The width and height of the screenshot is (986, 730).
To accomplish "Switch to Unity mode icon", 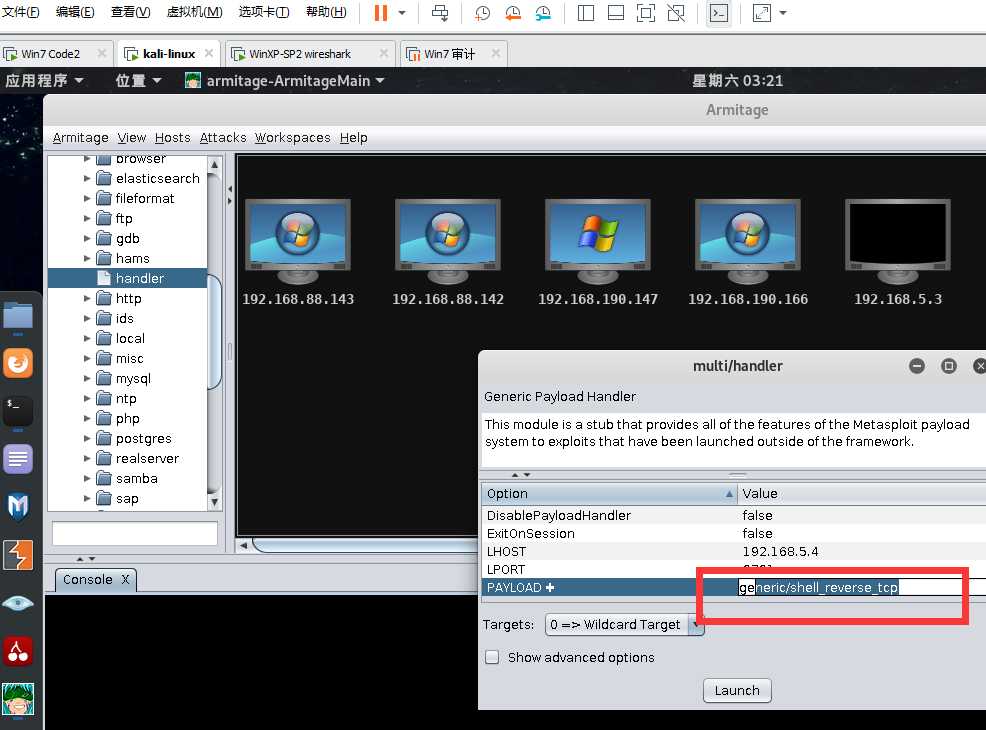I will [x=676, y=13].
